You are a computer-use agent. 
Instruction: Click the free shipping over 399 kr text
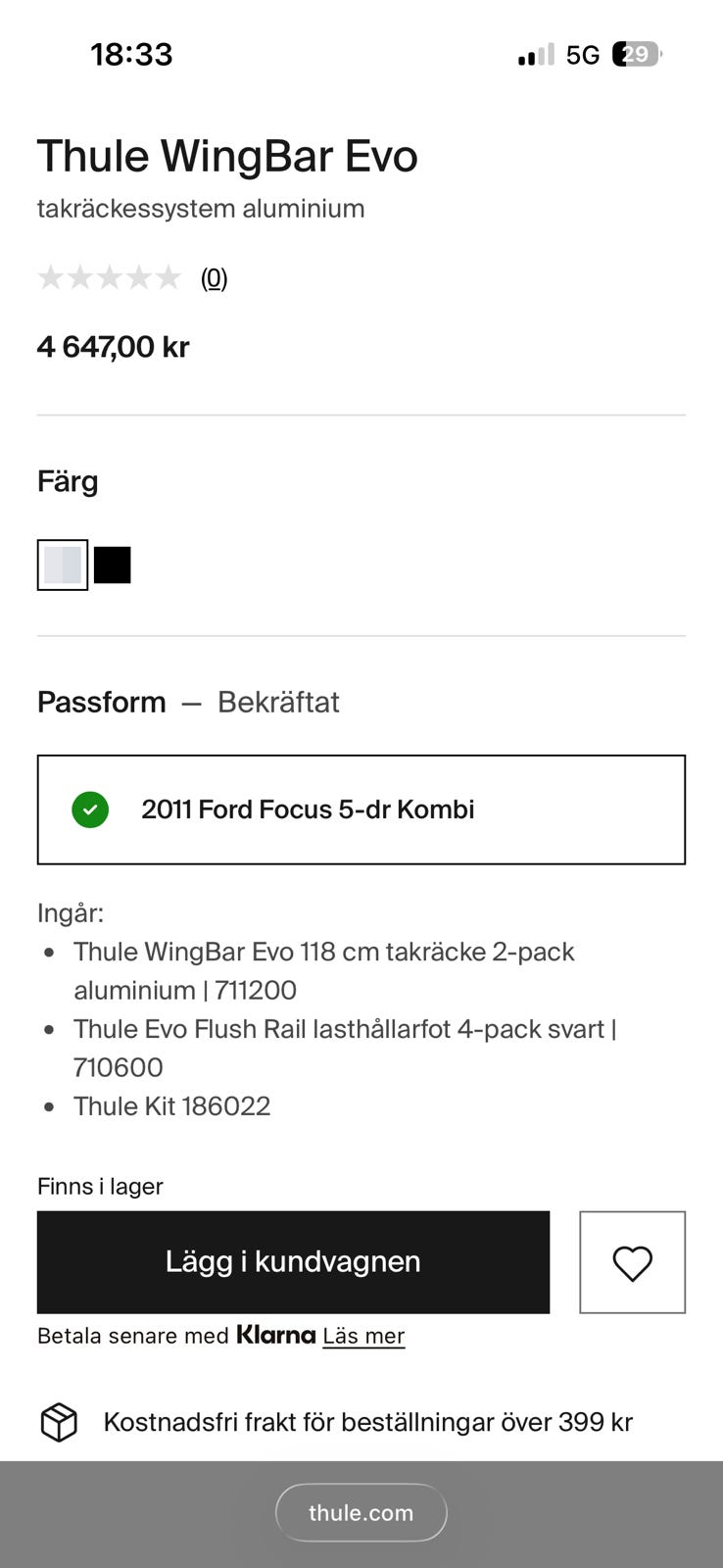click(x=367, y=1422)
